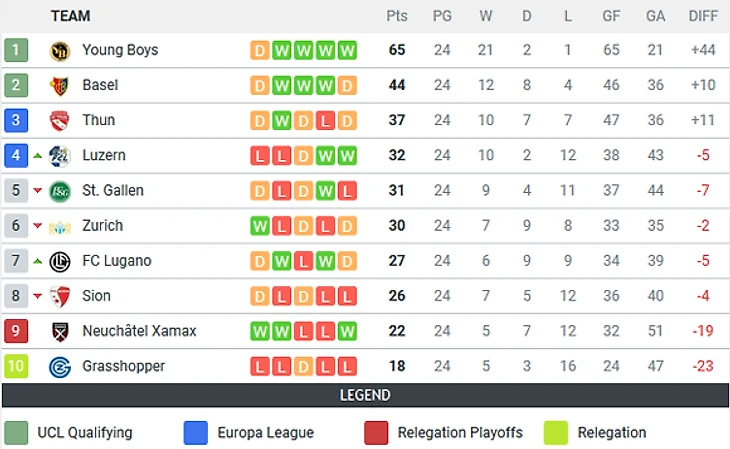
Task: Click the red Relegation Playoffs legend swatch
Action: (x=376, y=433)
